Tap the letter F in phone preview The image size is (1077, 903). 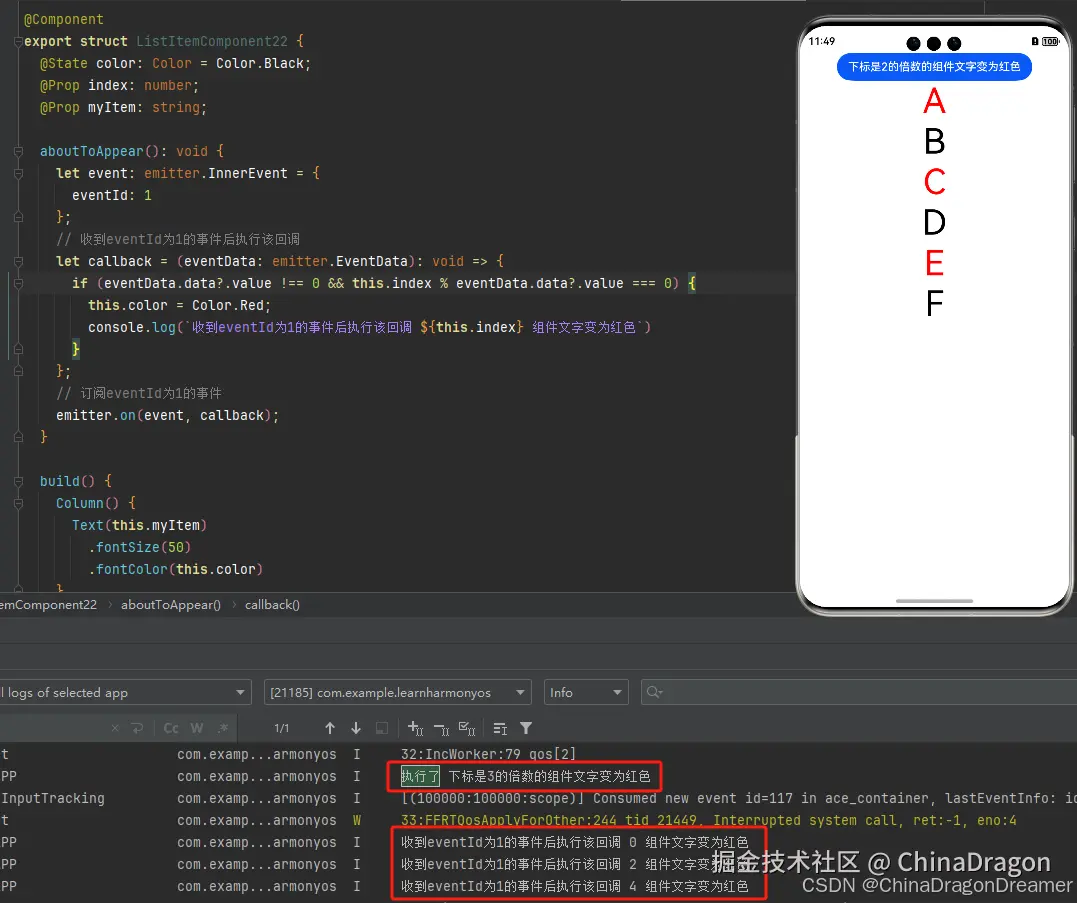pos(934,303)
